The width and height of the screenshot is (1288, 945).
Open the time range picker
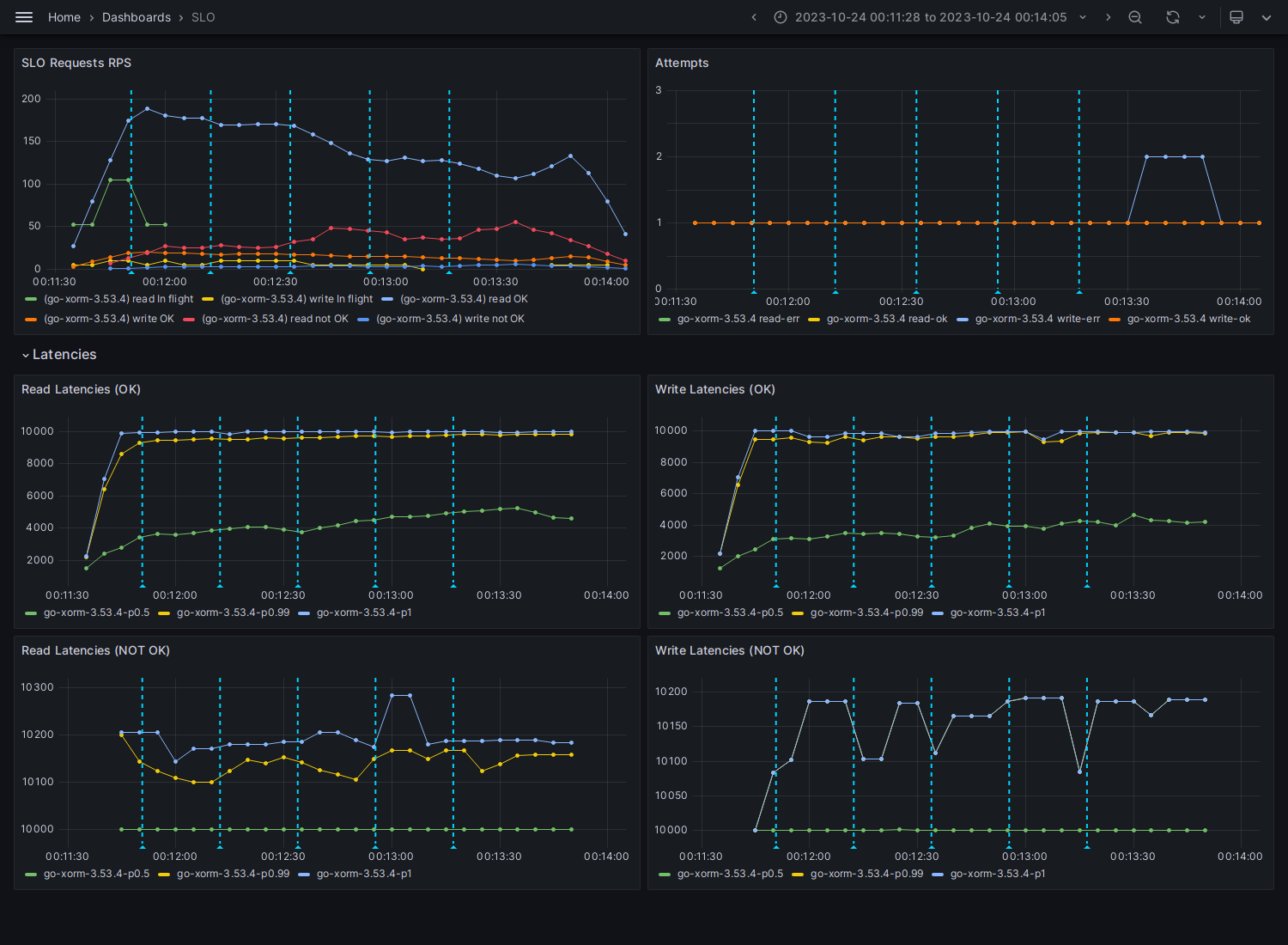tap(931, 17)
